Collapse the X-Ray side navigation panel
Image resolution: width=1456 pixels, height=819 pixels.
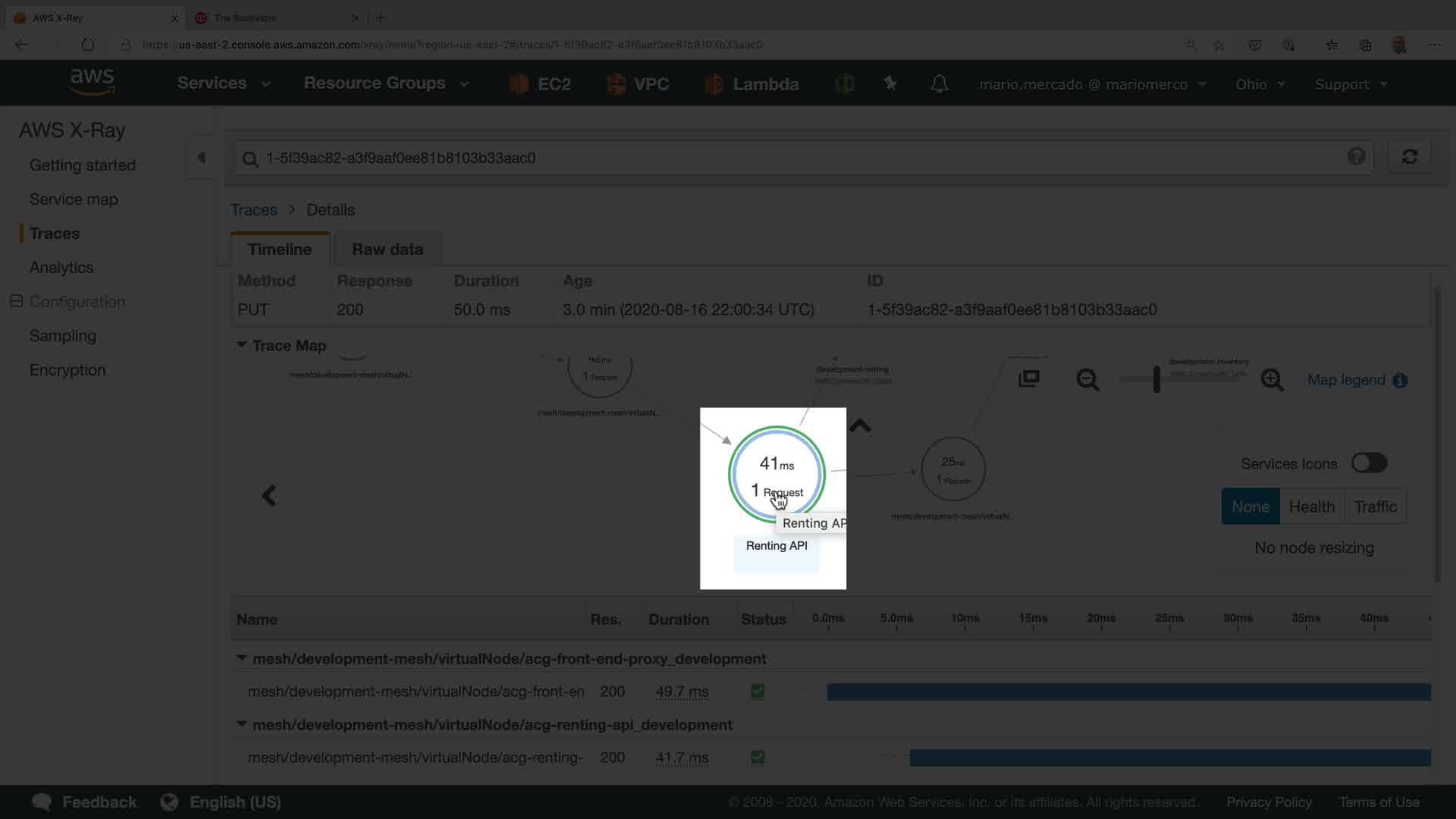click(201, 158)
